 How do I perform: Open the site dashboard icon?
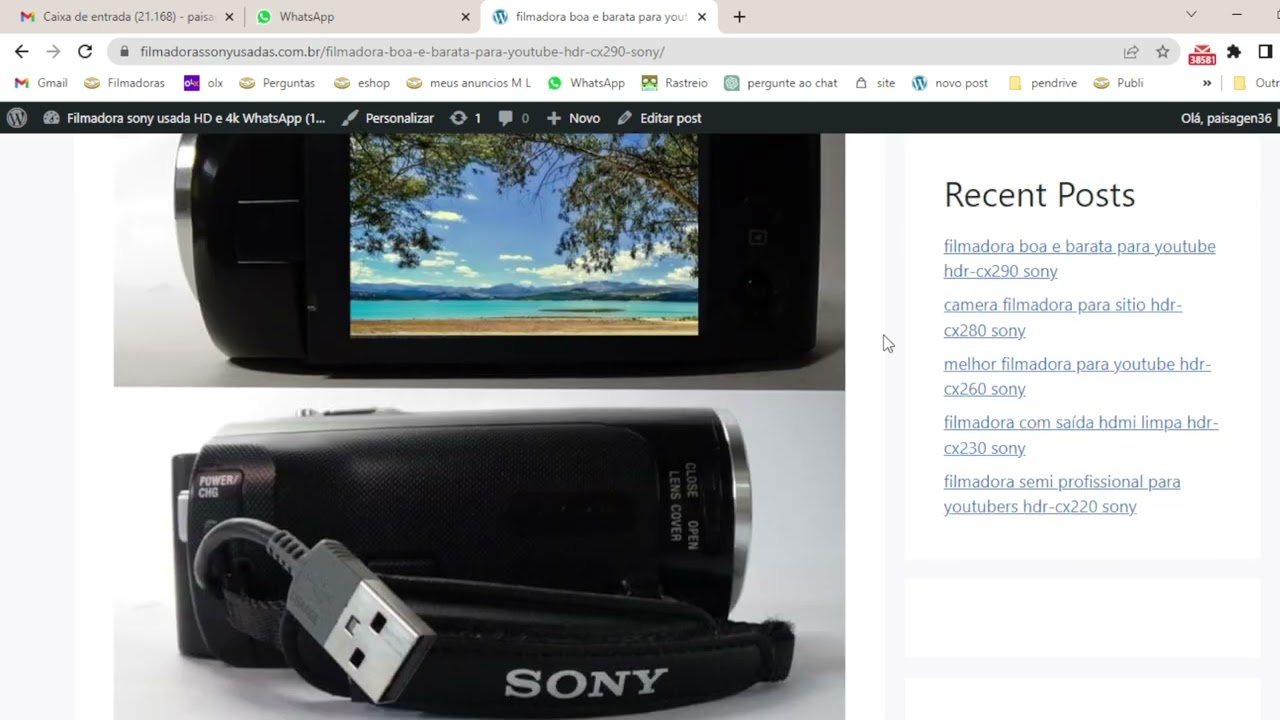(x=51, y=118)
